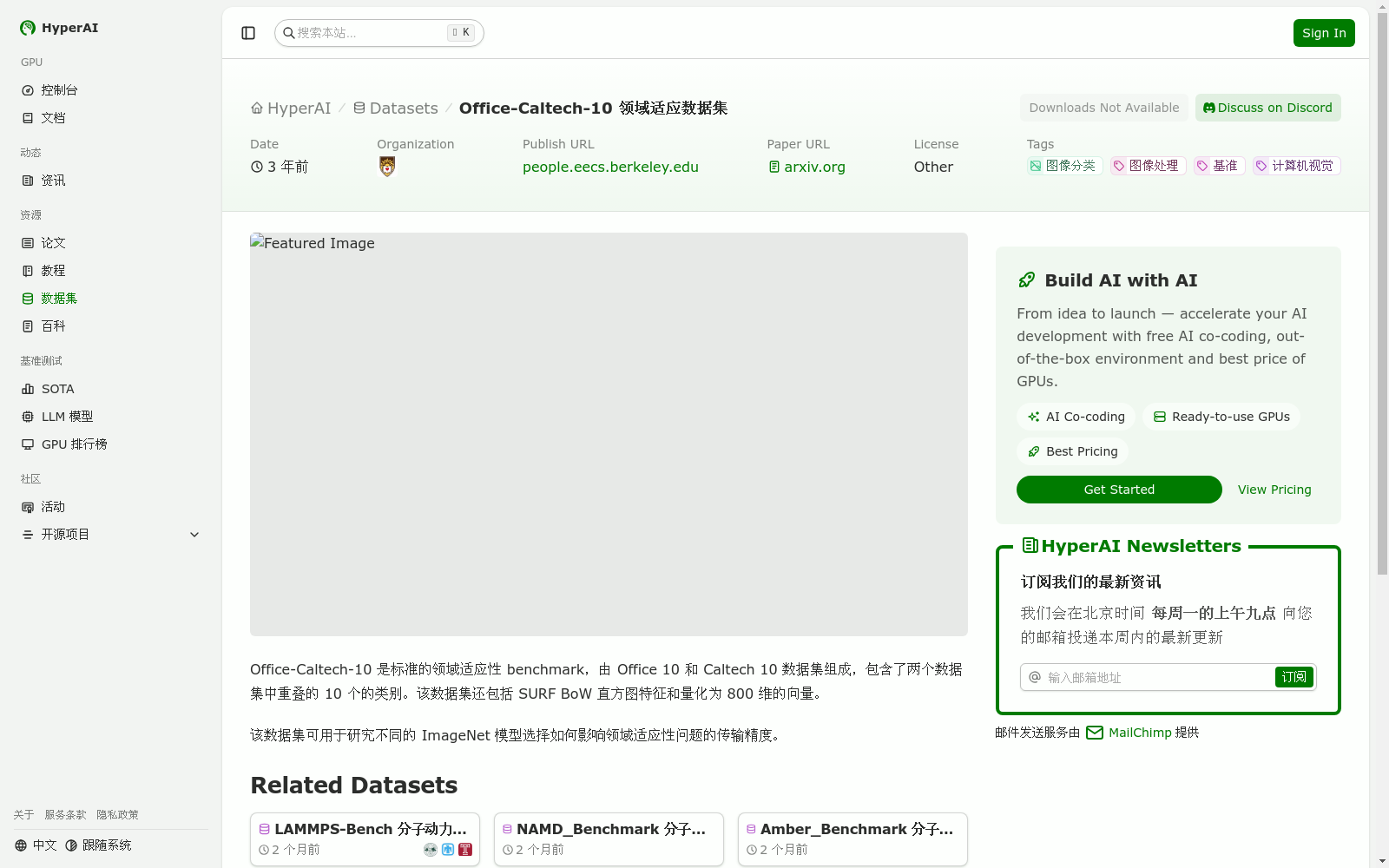1389x868 pixels.
Task: Select the 图像处理 tag
Action: [x=1148, y=166]
